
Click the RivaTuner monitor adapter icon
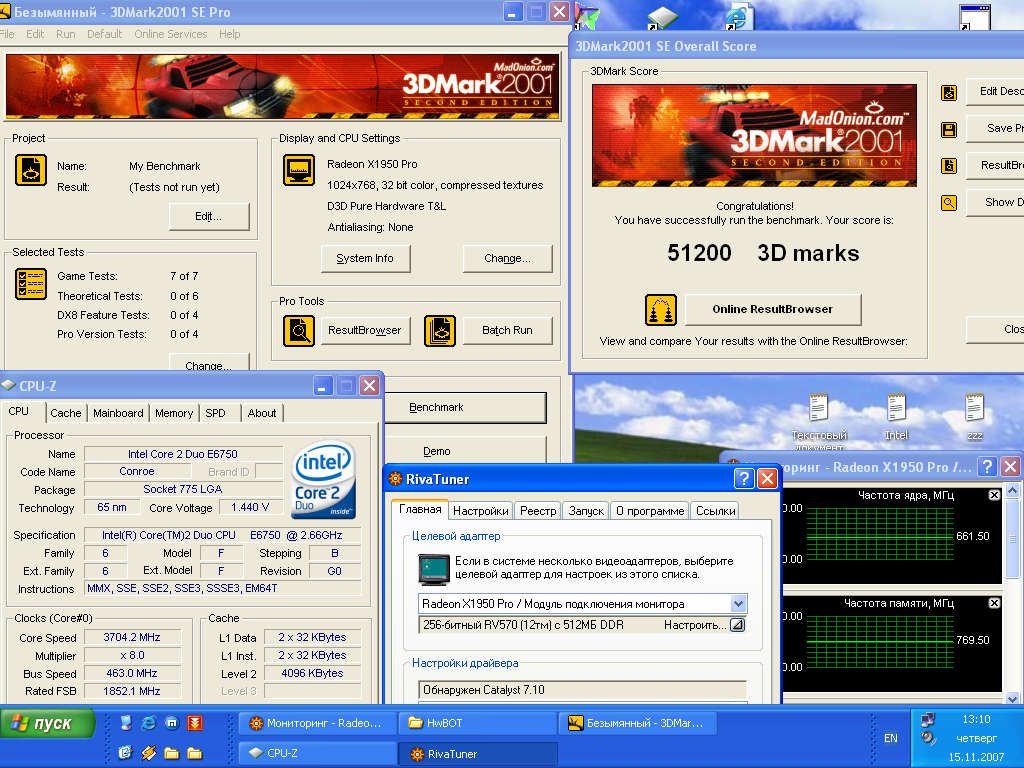434,569
